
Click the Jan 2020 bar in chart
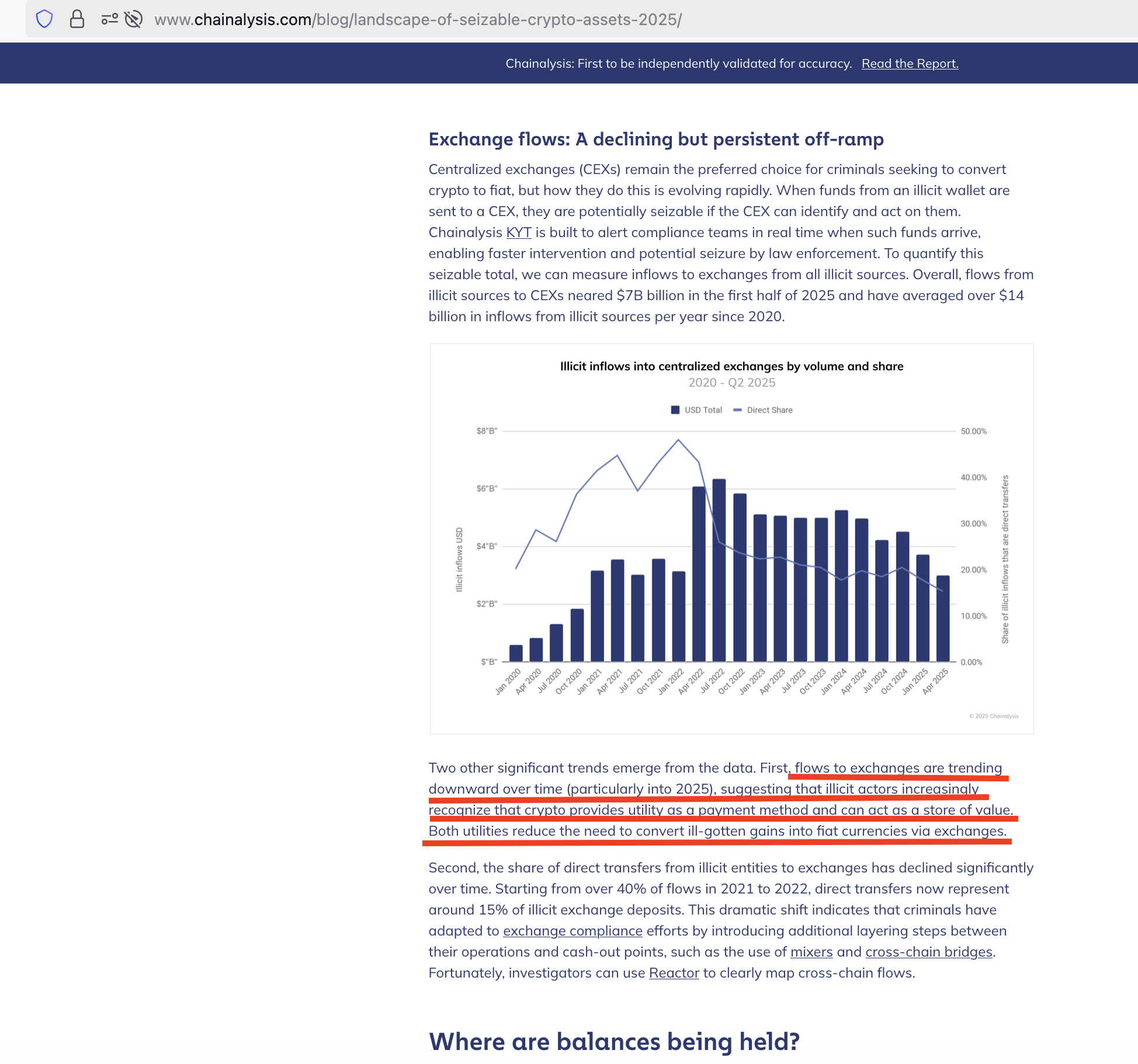[x=516, y=653]
